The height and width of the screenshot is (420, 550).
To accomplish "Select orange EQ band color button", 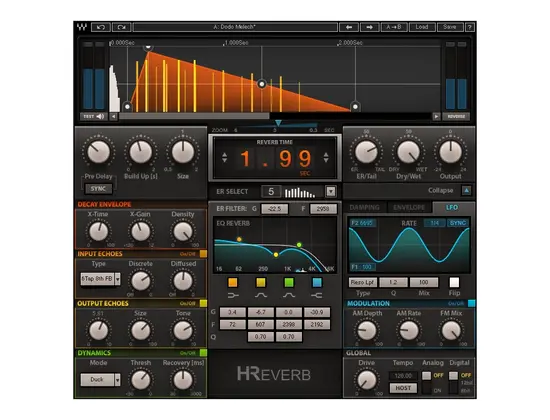I will (233, 282).
